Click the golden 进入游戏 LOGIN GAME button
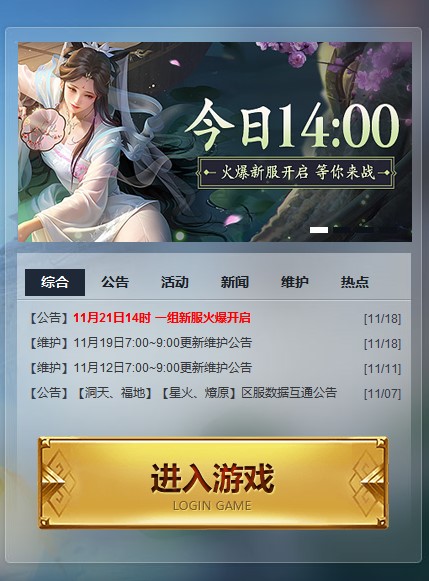Screen dimensions: 429x581 tap(213, 483)
